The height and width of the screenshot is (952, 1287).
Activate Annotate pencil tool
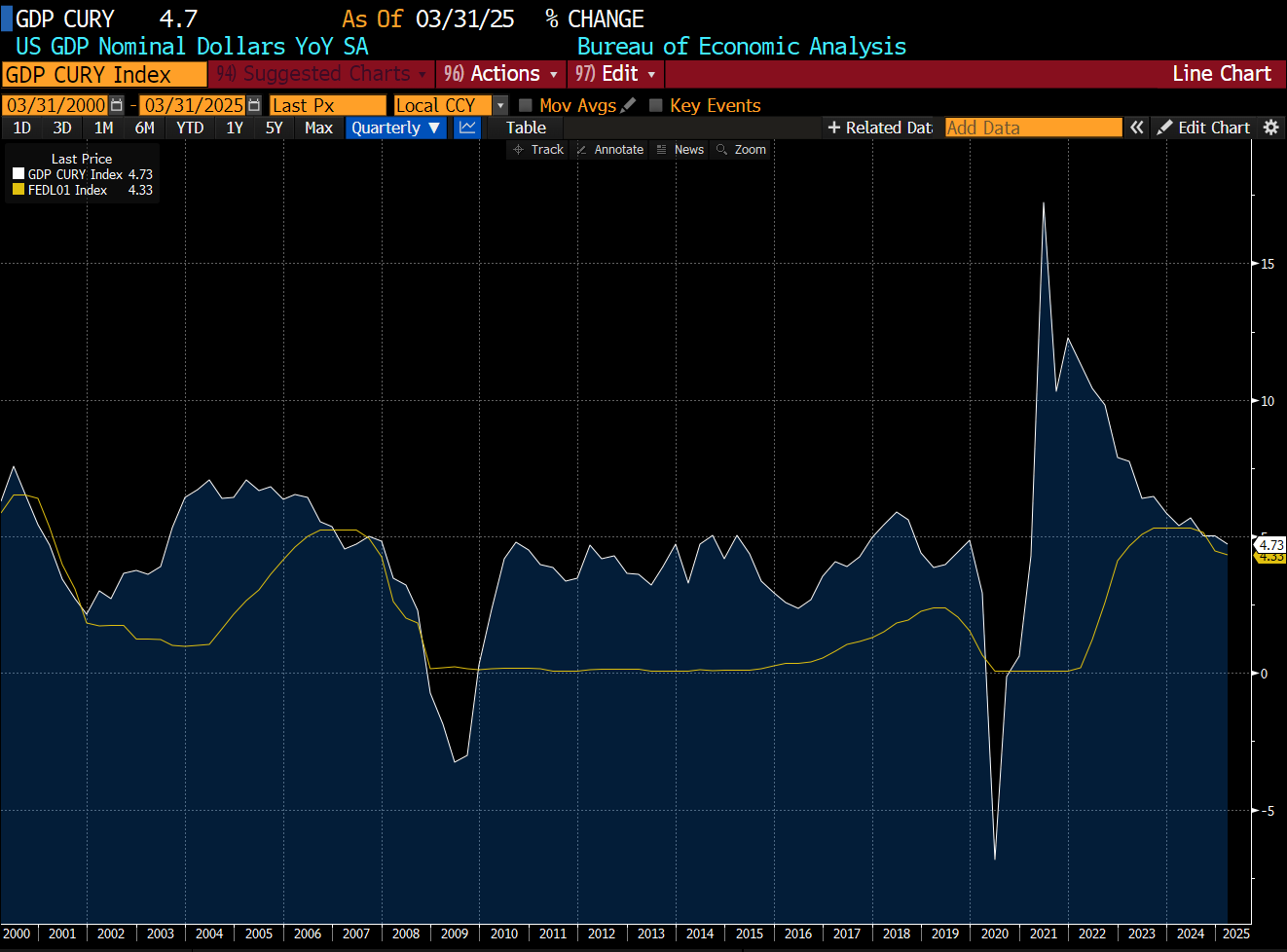(610, 149)
